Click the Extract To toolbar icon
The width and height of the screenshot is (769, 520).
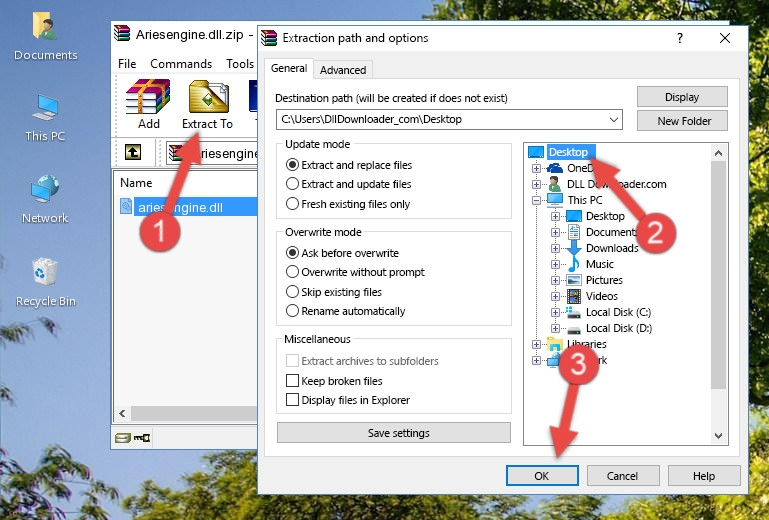click(207, 104)
